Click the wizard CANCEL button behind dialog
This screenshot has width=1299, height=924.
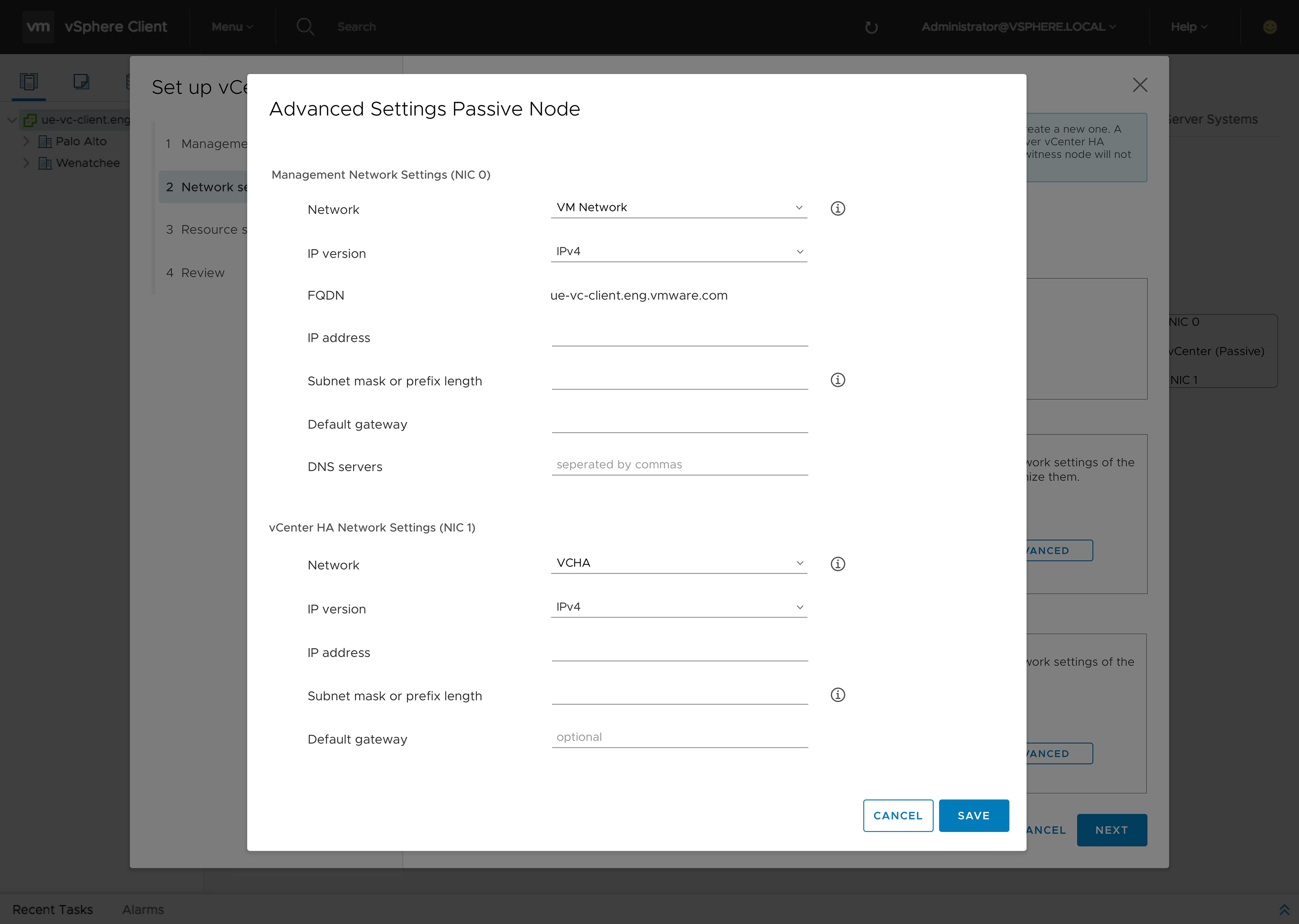(x=1046, y=830)
